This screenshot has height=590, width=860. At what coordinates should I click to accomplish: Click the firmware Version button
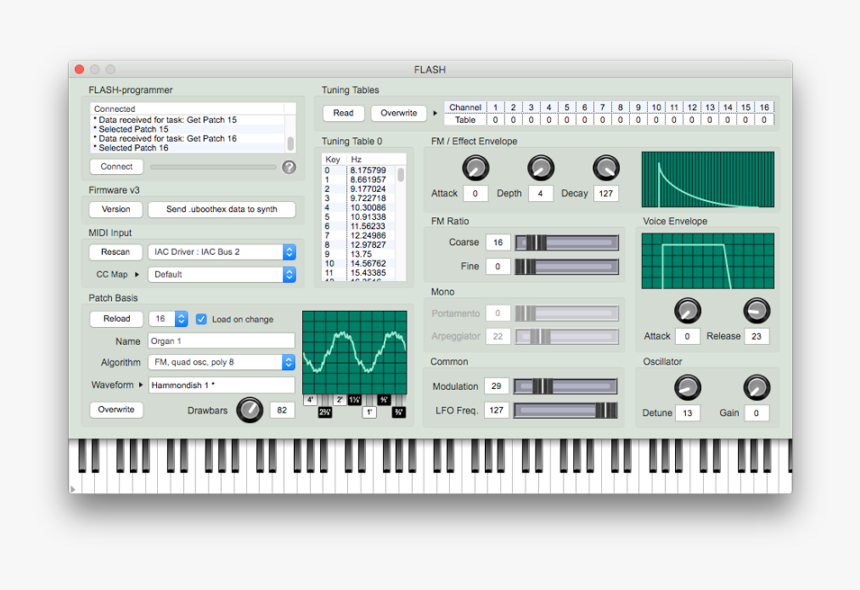[116, 209]
